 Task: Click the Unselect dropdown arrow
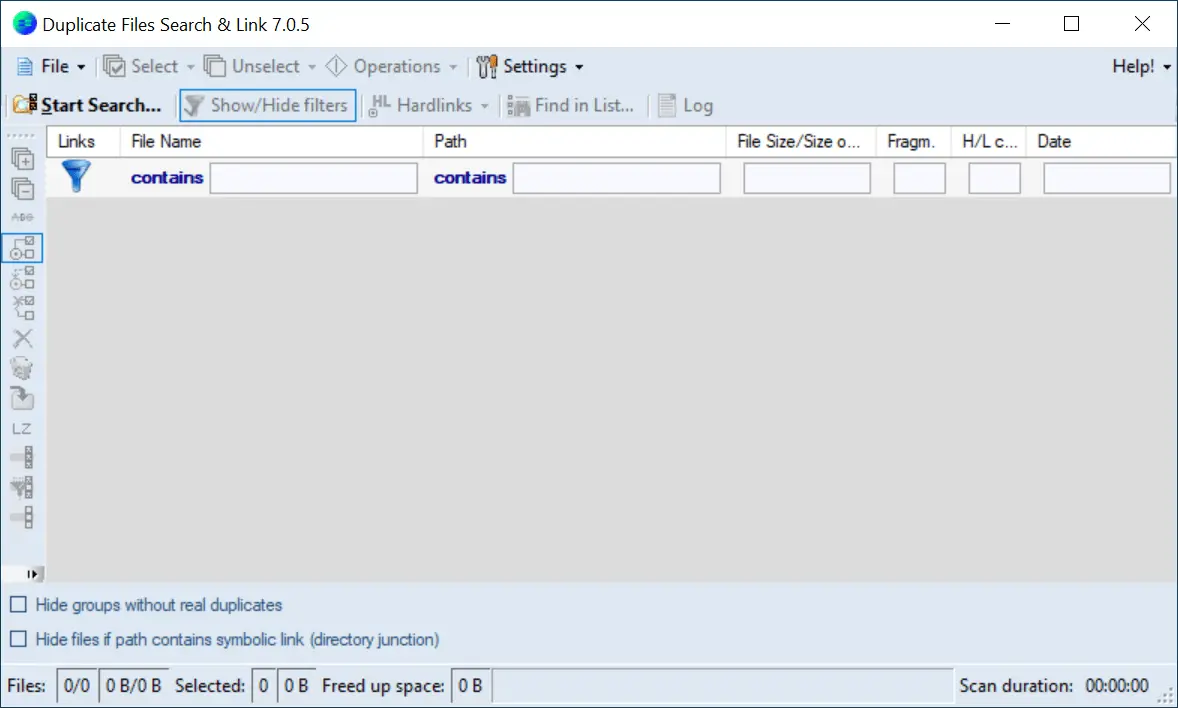pyautogui.click(x=312, y=67)
